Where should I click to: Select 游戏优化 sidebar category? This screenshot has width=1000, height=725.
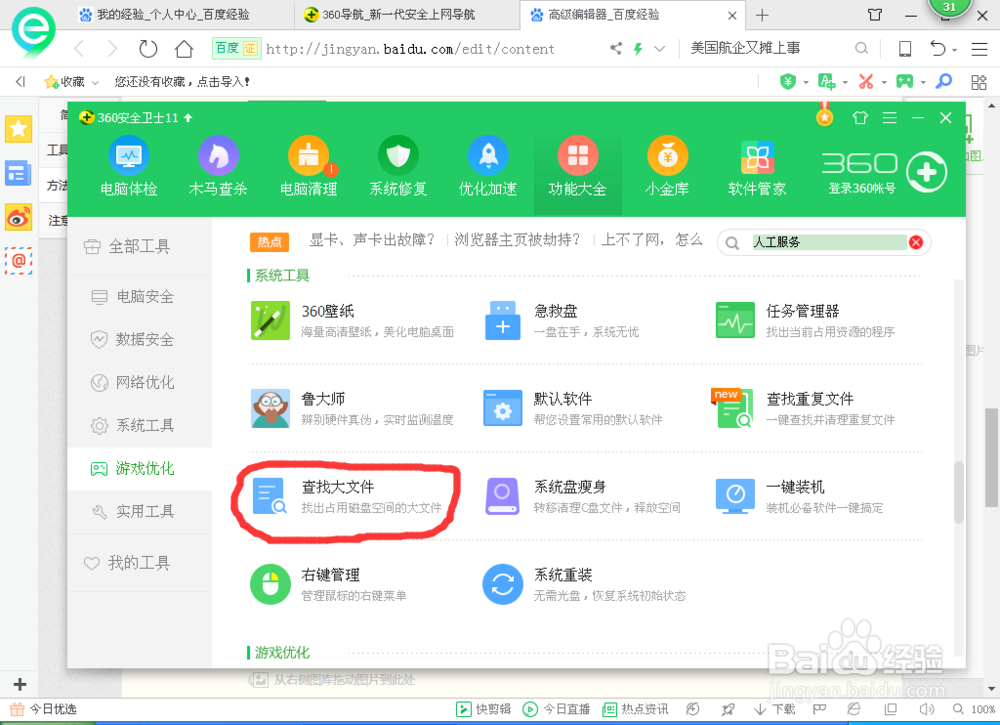tap(138, 469)
